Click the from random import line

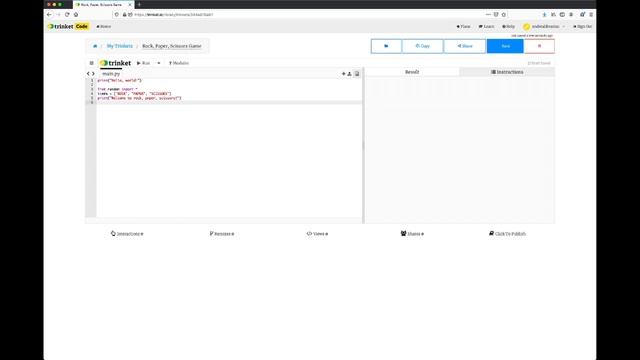click(x=118, y=89)
